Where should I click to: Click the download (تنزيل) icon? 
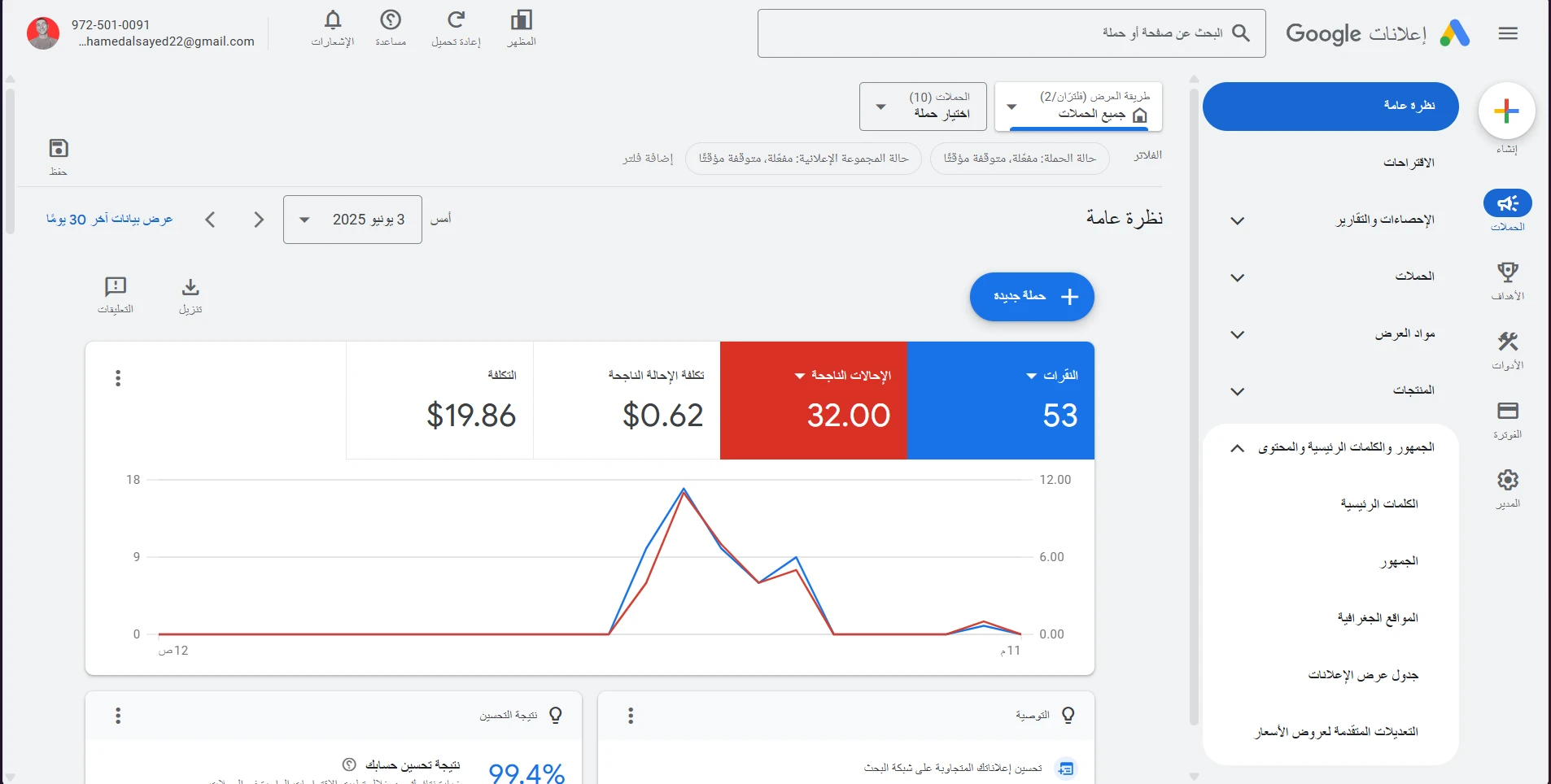tap(190, 286)
